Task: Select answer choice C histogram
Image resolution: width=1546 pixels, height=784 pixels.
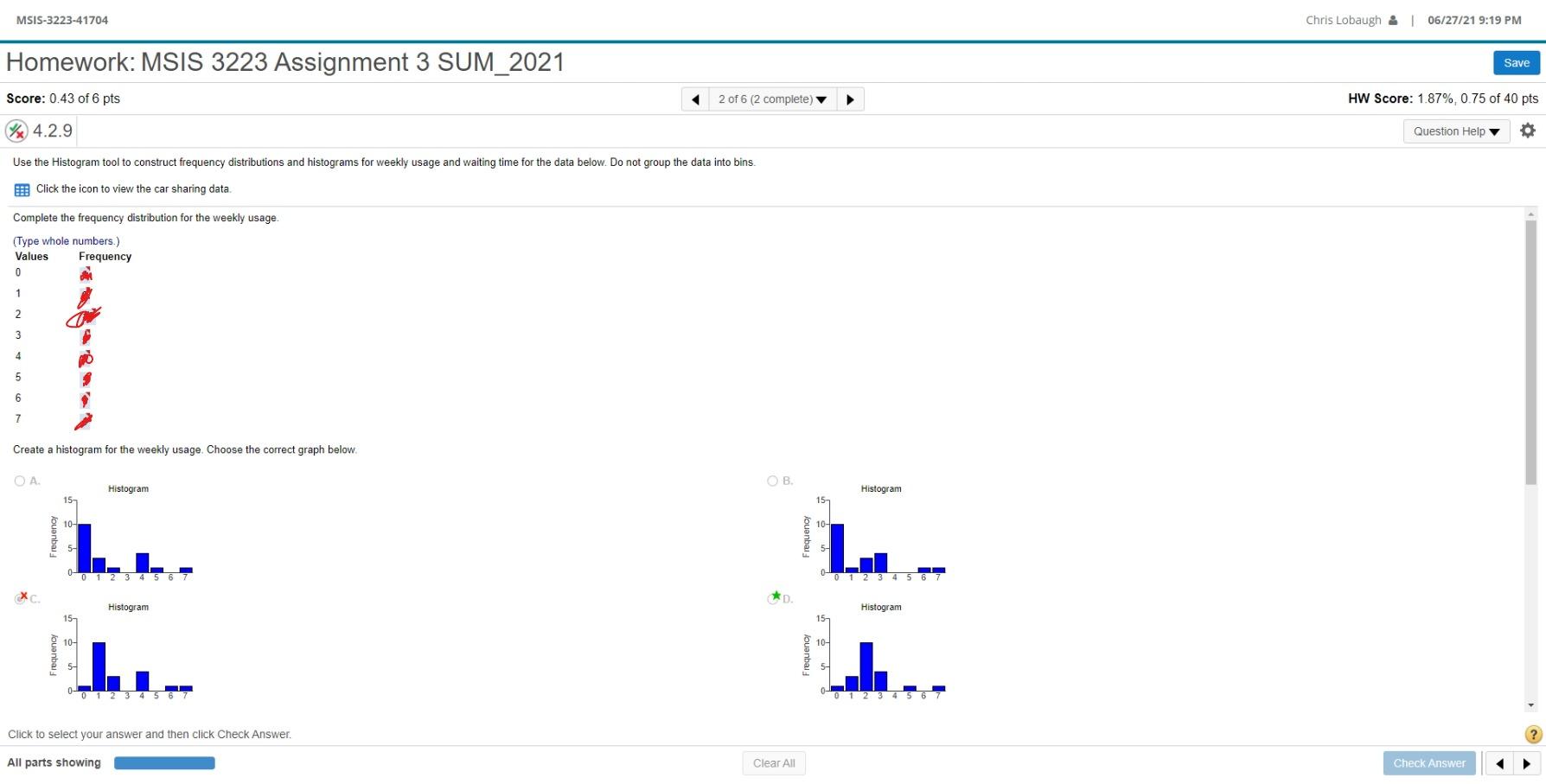Action: [19, 597]
